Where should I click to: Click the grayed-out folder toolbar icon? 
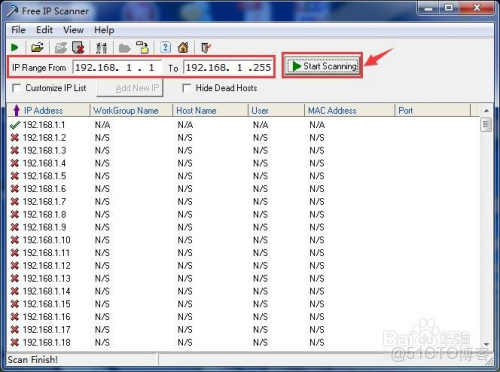(x=124, y=48)
